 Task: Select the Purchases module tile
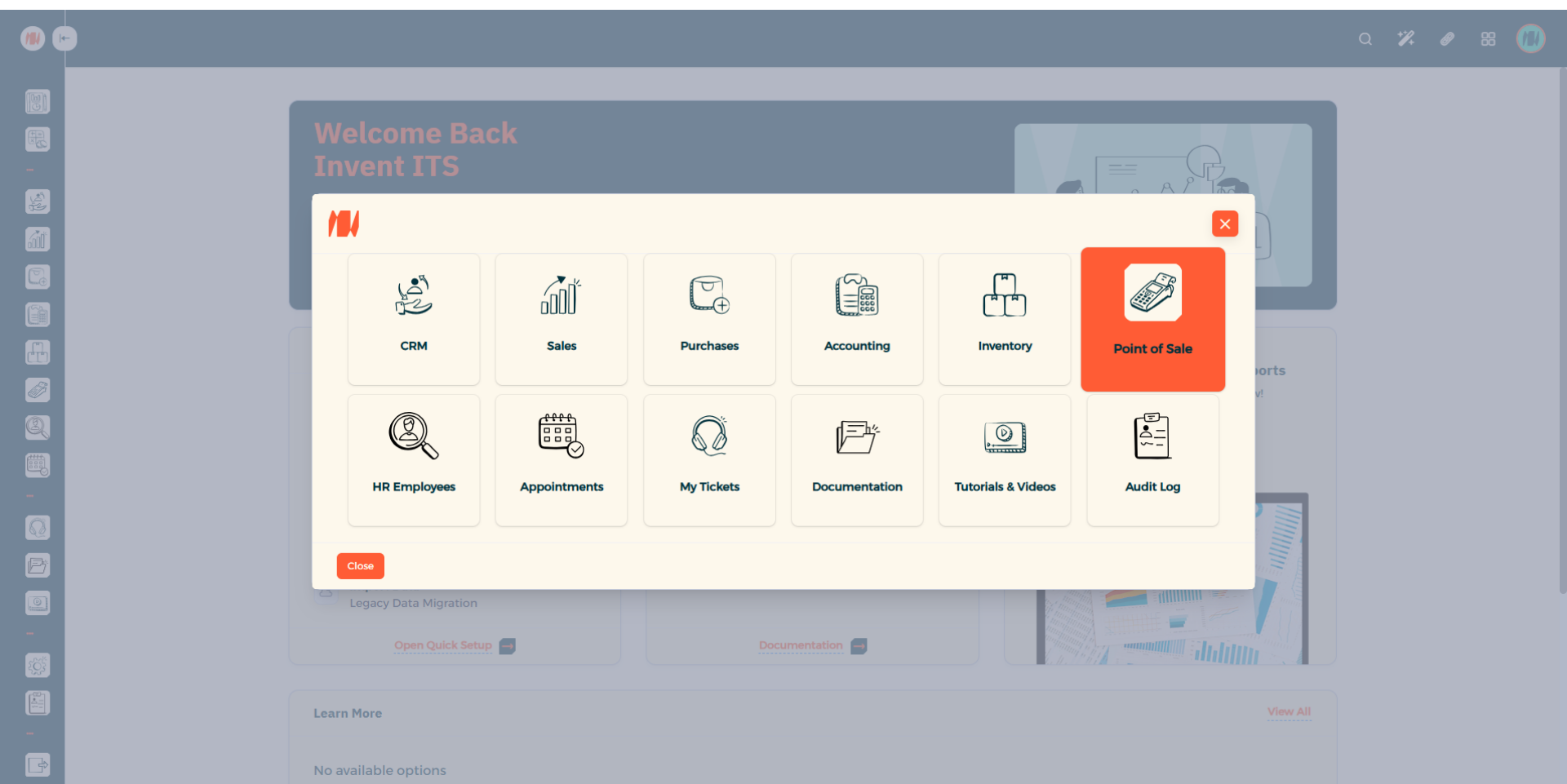[x=709, y=319]
